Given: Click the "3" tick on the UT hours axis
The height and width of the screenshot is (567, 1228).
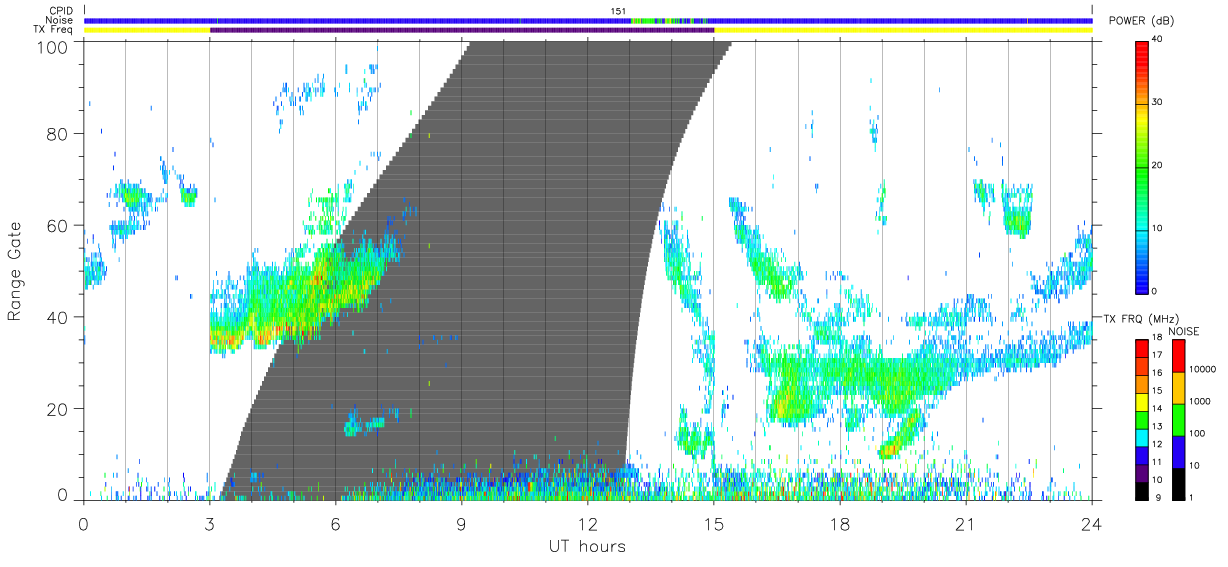Looking at the screenshot, I should pos(209,524).
